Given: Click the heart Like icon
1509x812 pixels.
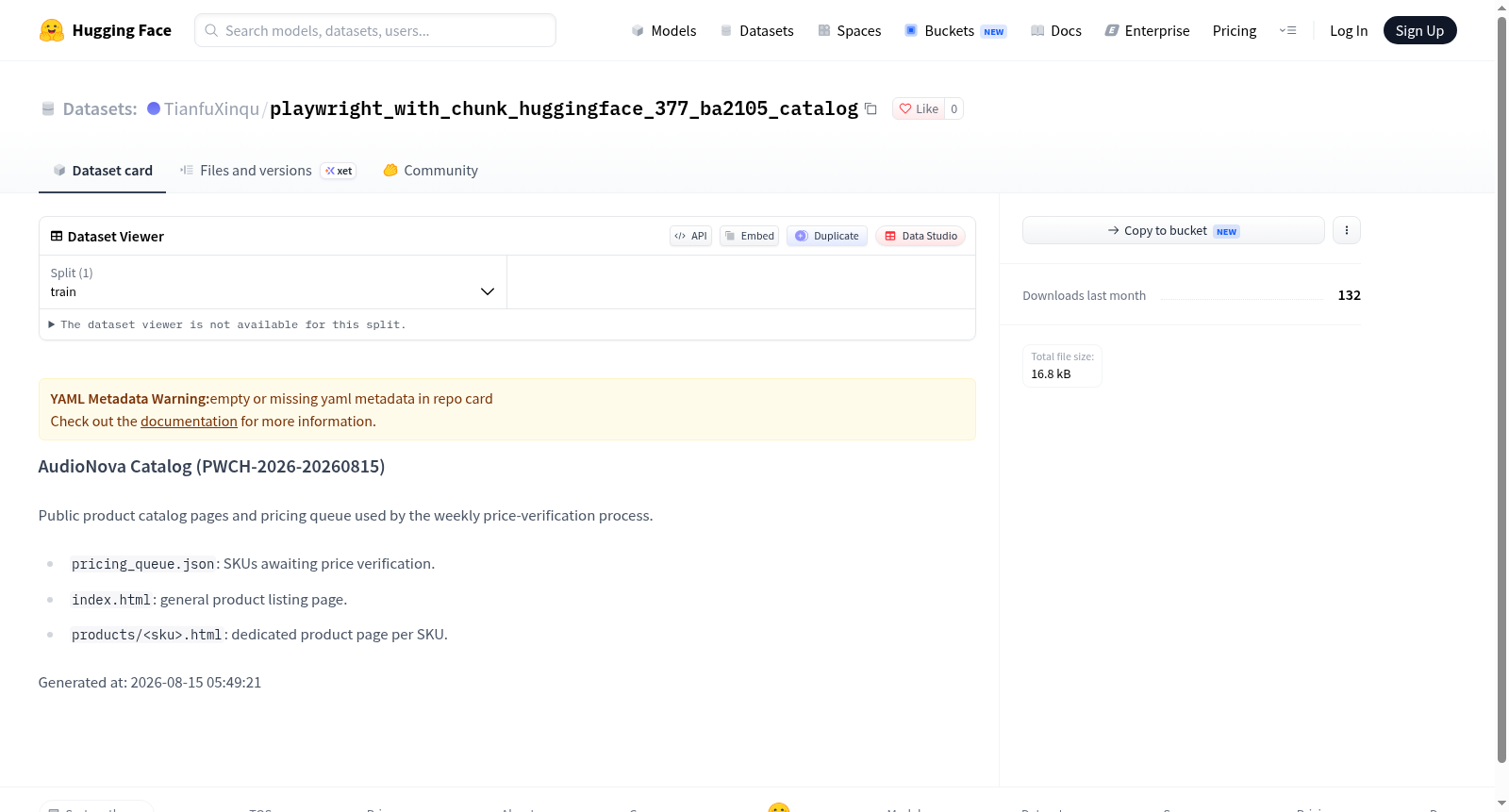Looking at the screenshot, I should 905,108.
